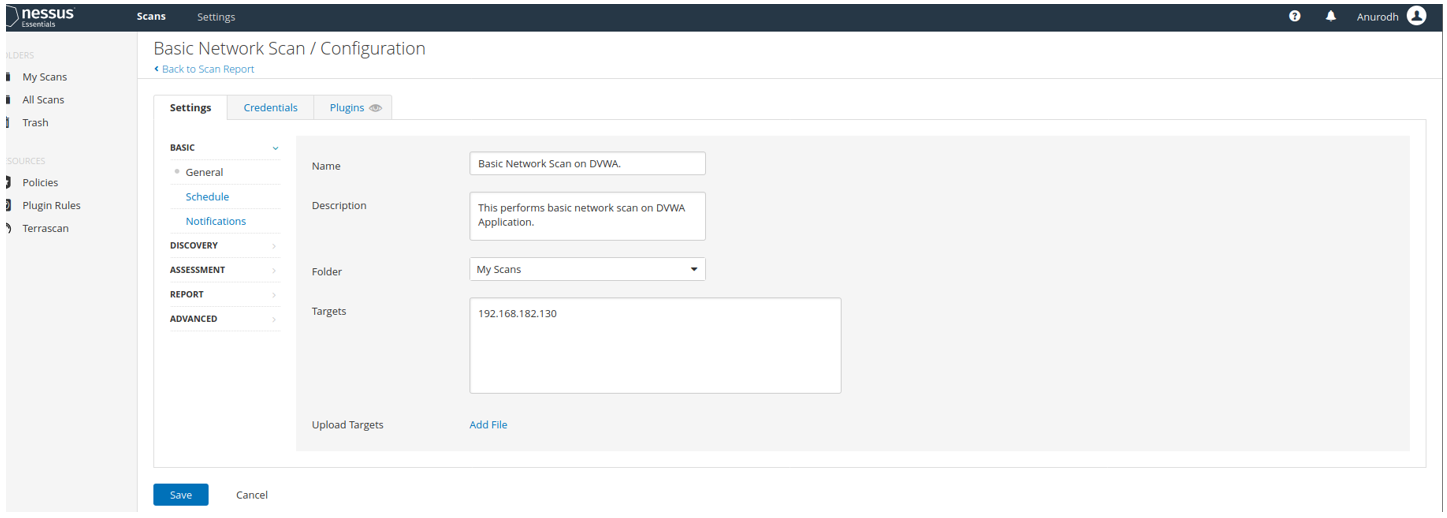This screenshot has width=1447, height=518.
Task: Click the page title Basic Network Scan / Configuration
Action: click(289, 48)
